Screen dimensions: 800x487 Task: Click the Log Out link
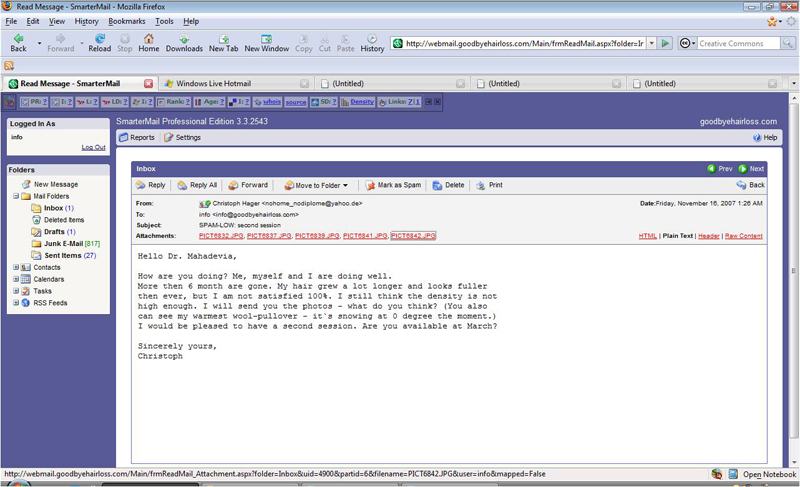click(93, 147)
